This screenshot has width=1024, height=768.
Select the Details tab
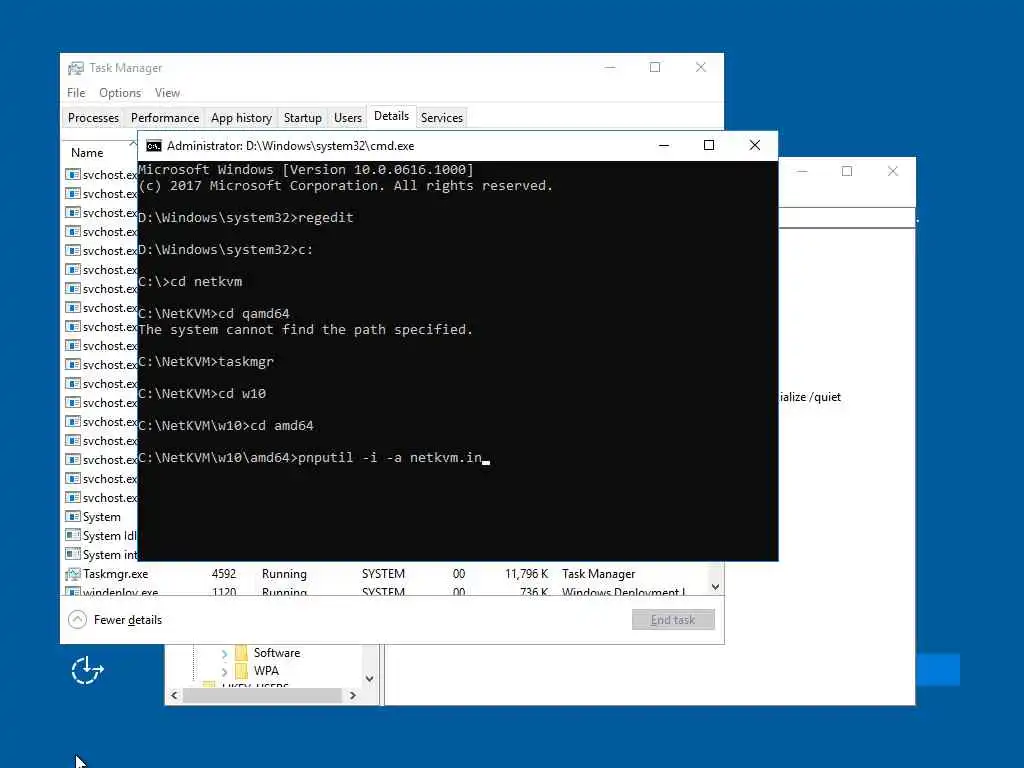coord(391,116)
